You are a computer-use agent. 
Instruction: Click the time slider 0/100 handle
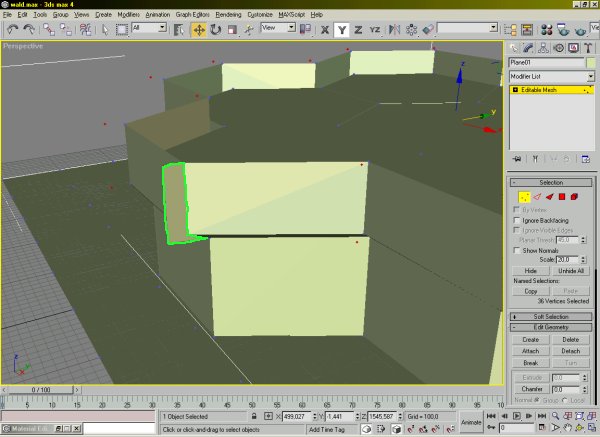(41, 389)
